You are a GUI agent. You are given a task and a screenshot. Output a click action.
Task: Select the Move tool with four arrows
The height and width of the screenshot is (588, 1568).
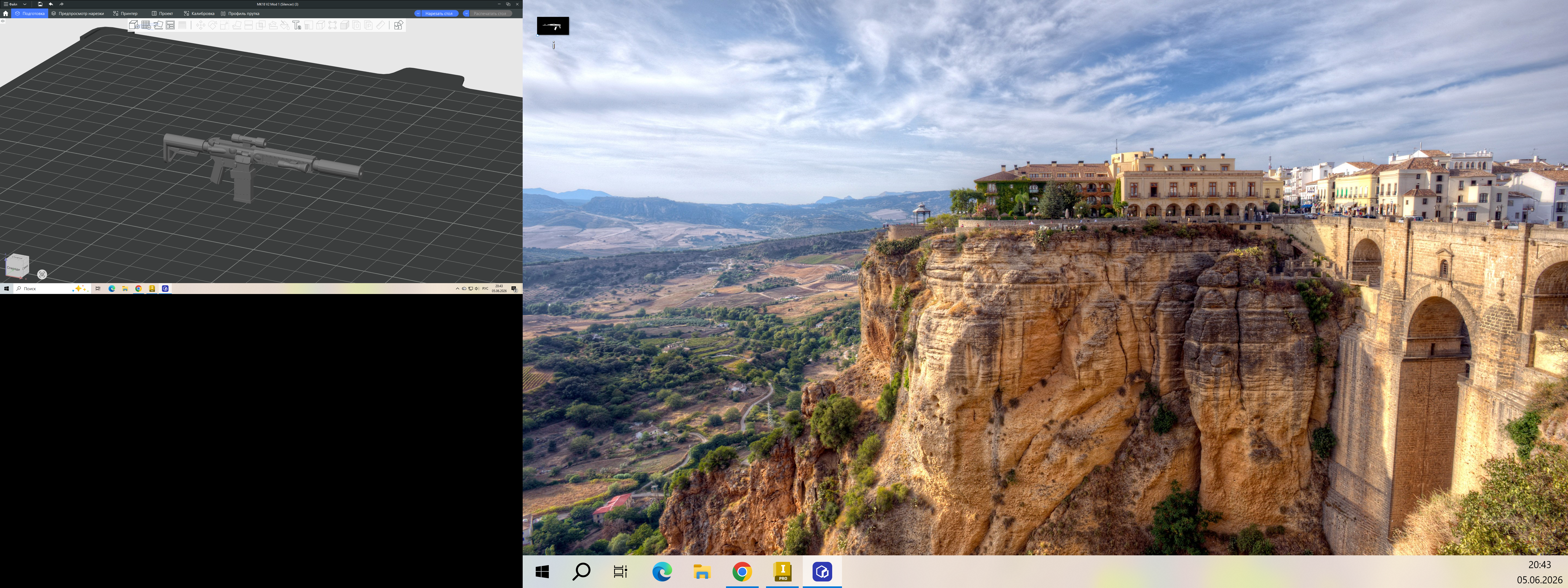[201, 25]
